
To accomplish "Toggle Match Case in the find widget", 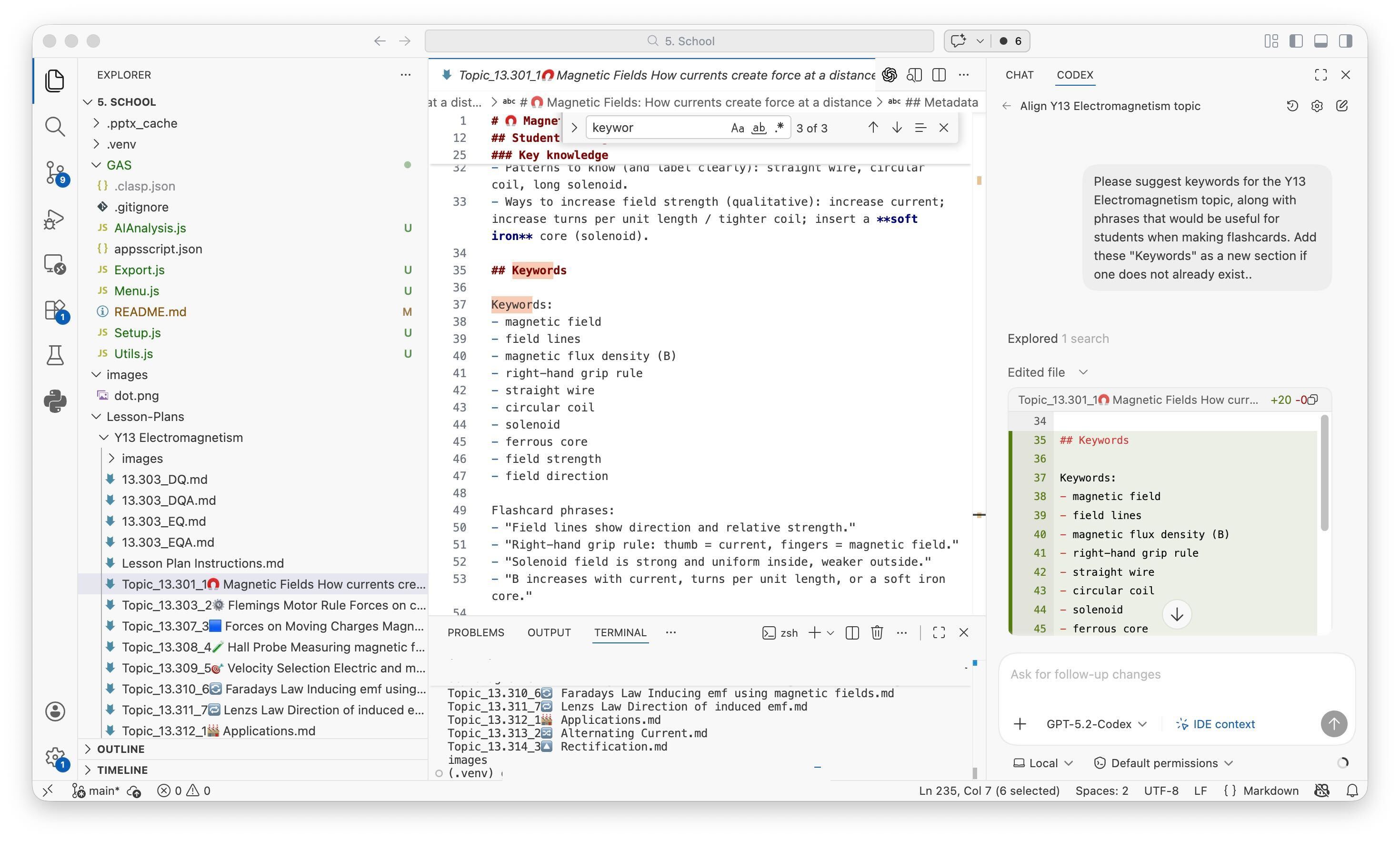I will (x=737, y=128).
